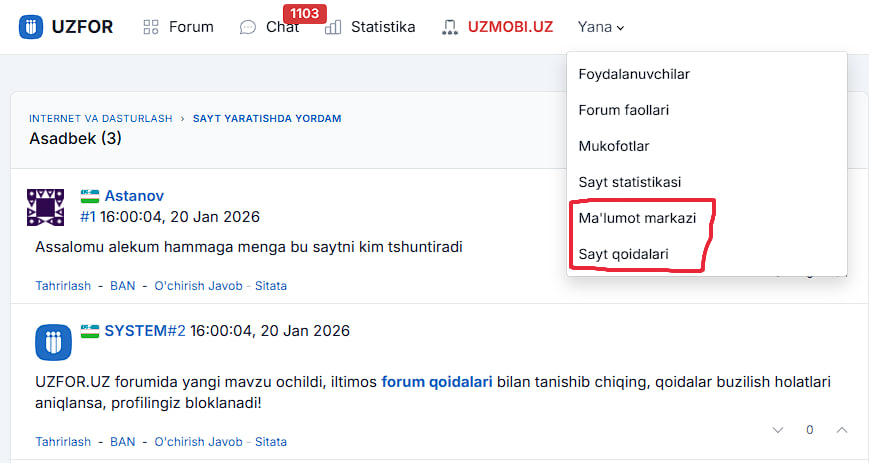This screenshot has height=463, width=869.
Task: Click the UZFOR logo icon
Action: pos(31,27)
